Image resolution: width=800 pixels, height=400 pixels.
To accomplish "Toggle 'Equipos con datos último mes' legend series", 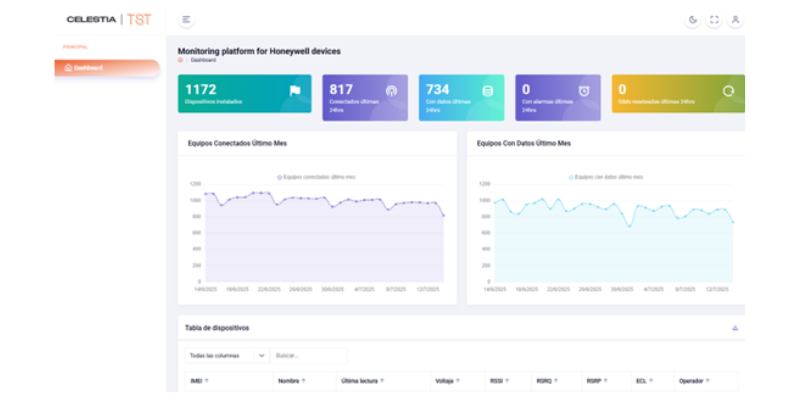I will click(606, 176).
